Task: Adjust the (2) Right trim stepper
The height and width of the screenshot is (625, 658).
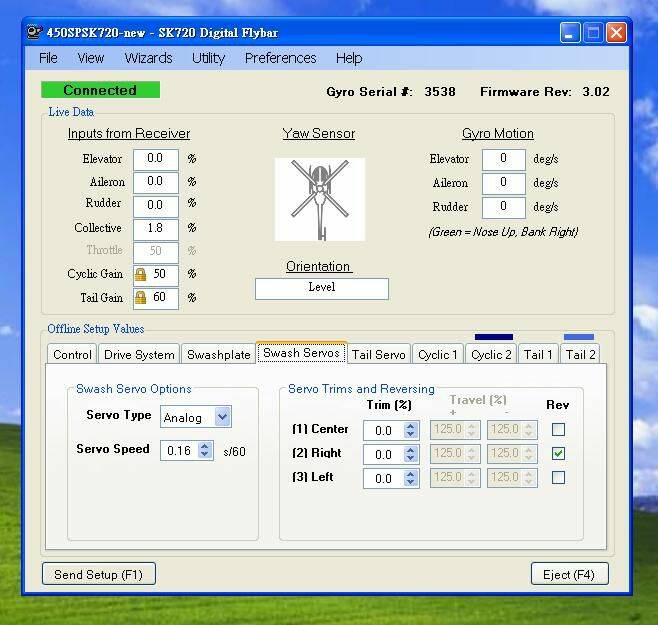Action: pos(410,454)
